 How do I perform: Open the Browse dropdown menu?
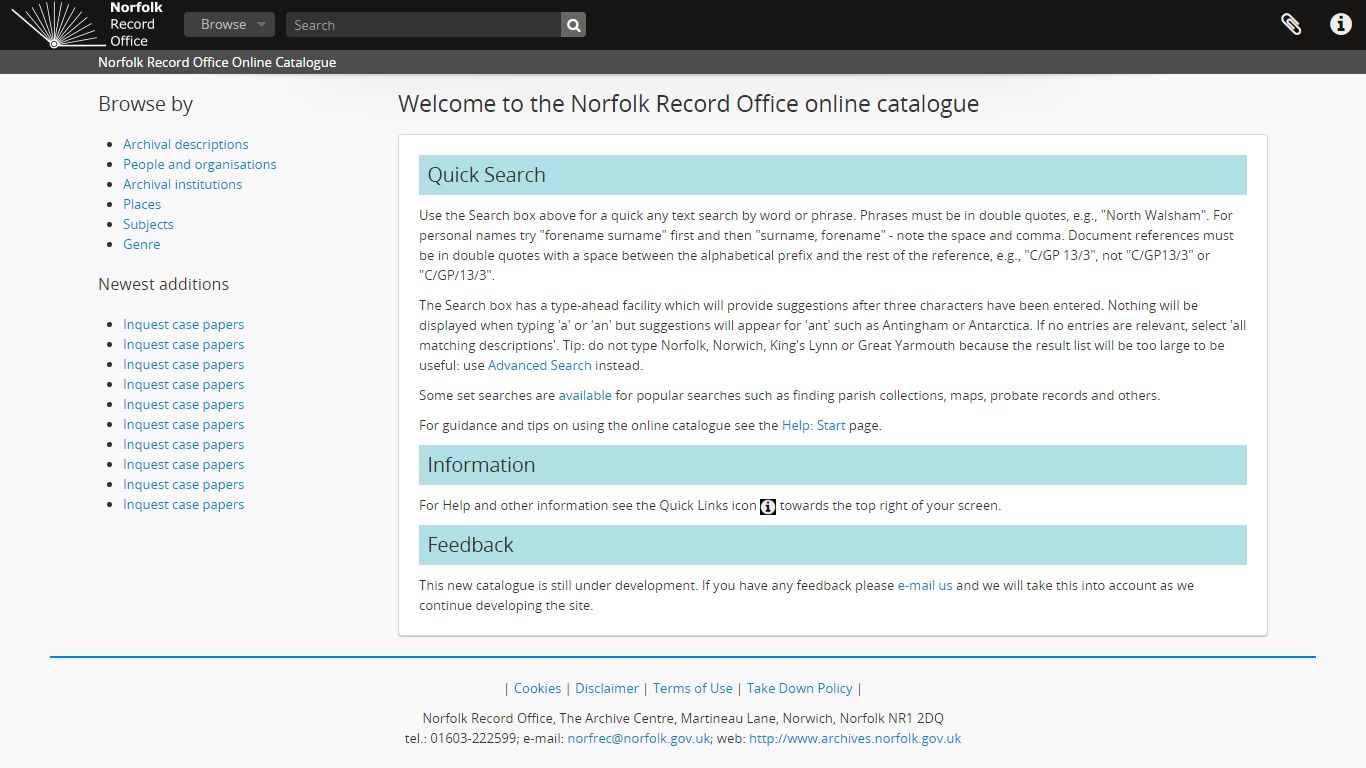point(229,25)
